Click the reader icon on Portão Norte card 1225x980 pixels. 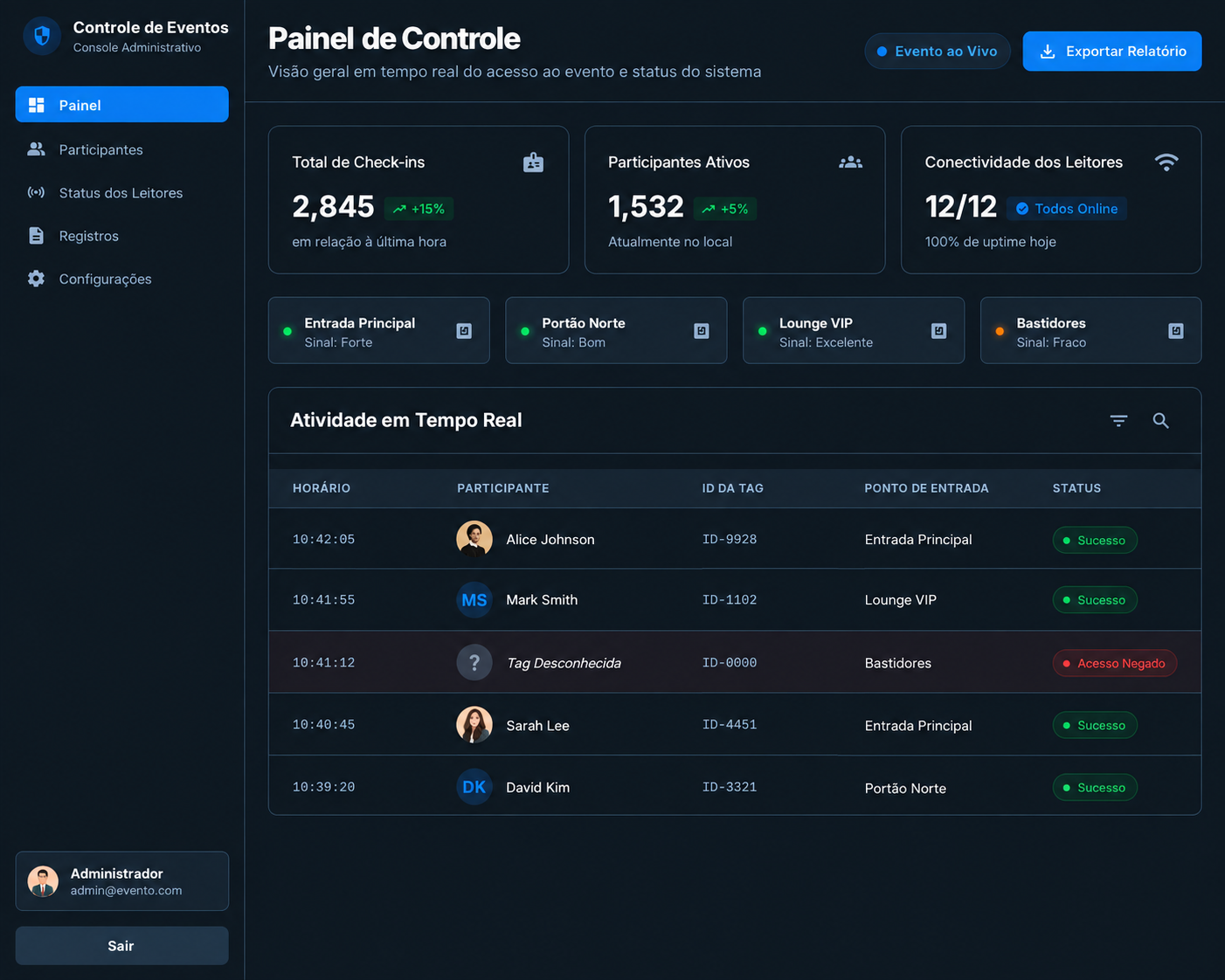pyautogui.click(x=702, y=331)
